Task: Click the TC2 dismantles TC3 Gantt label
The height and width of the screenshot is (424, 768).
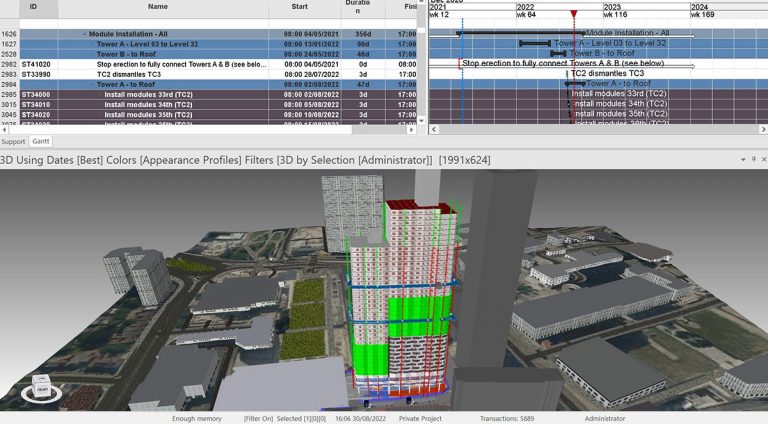Action: [607, 73]
